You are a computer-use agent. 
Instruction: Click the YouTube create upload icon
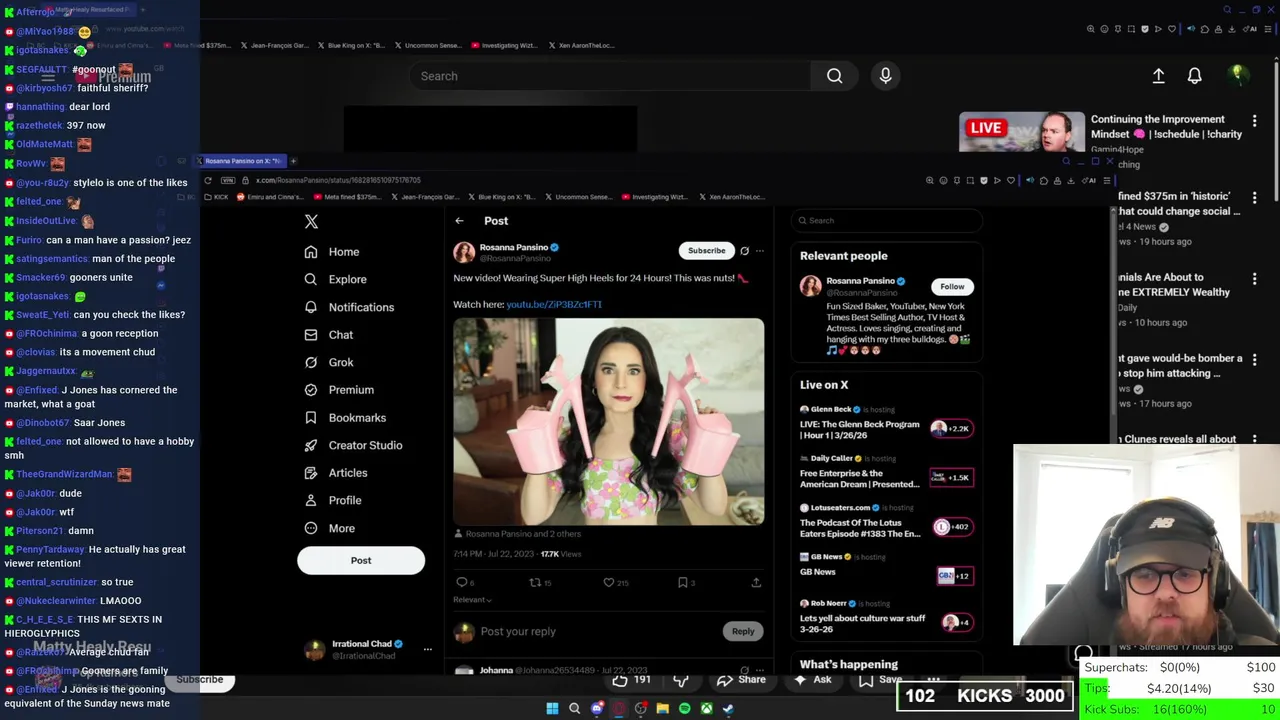click(x=1158, y=76)
